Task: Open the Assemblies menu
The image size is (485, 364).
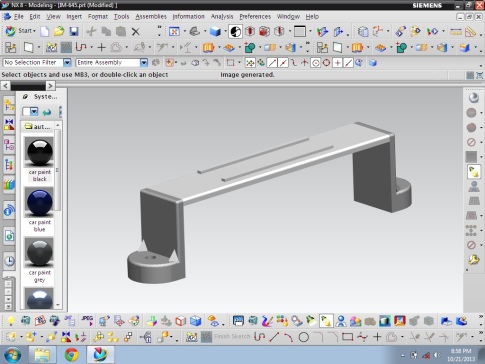Action: tap(151, 16)
